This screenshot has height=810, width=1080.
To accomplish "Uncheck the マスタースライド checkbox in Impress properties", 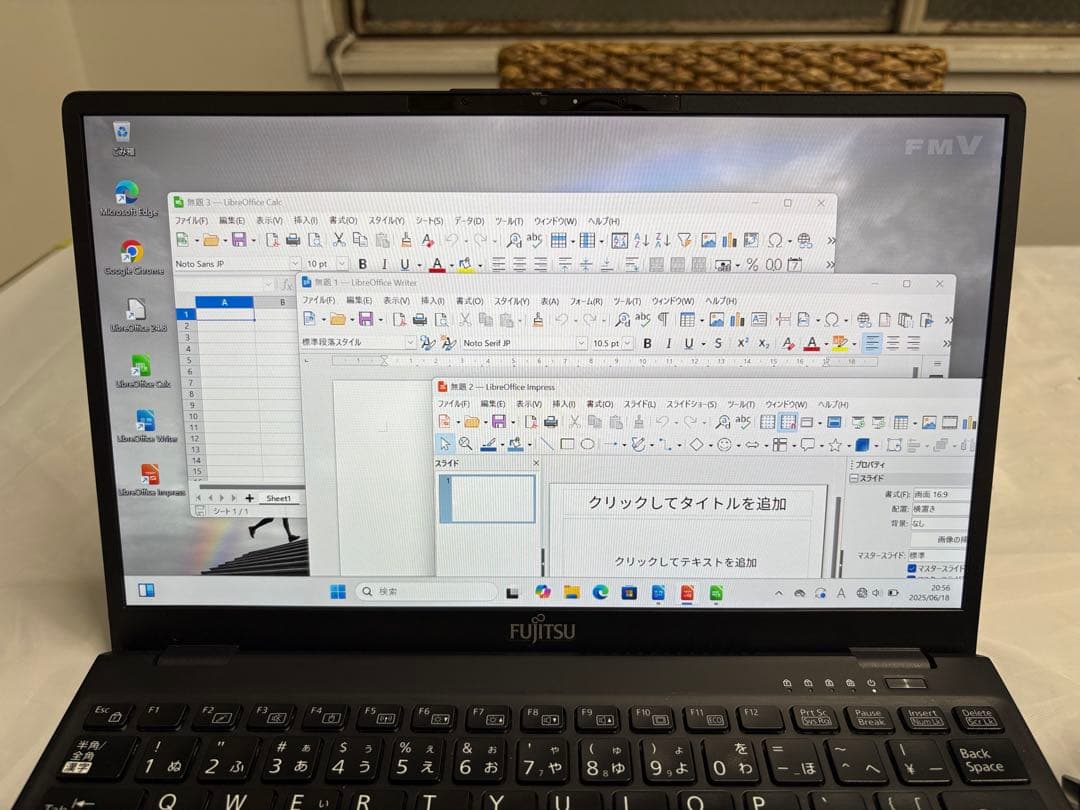I will point(912,567).
